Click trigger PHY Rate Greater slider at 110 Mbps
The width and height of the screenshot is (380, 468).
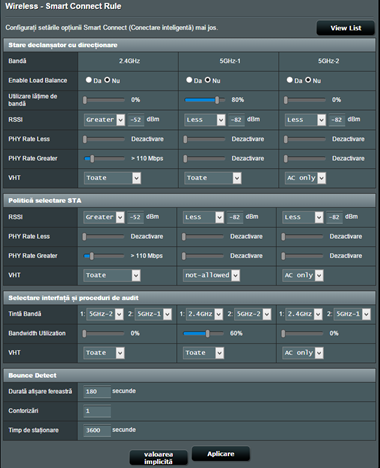(x=104, y=159)
